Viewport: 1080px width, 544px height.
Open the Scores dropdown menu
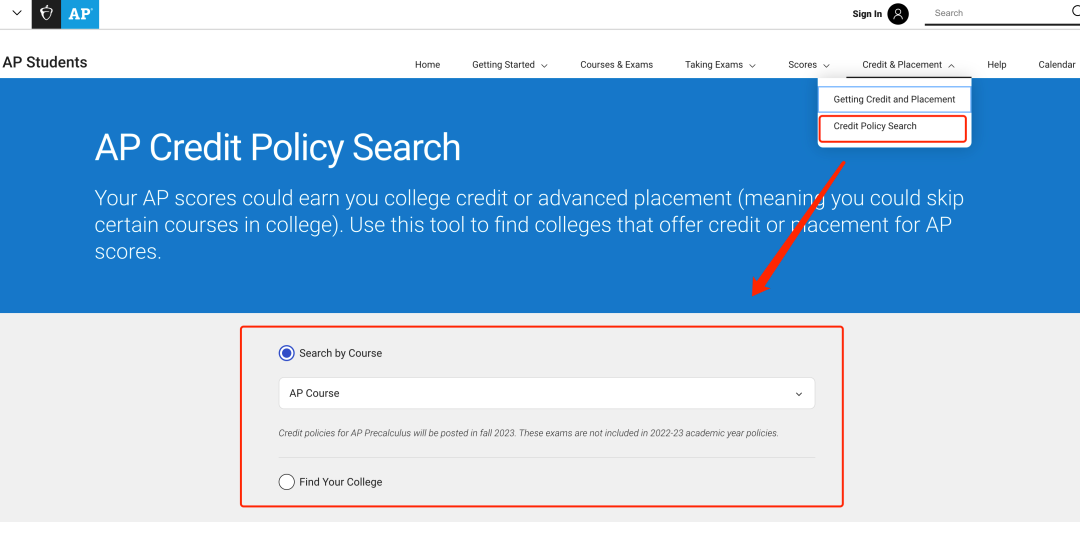pos(808,65)
